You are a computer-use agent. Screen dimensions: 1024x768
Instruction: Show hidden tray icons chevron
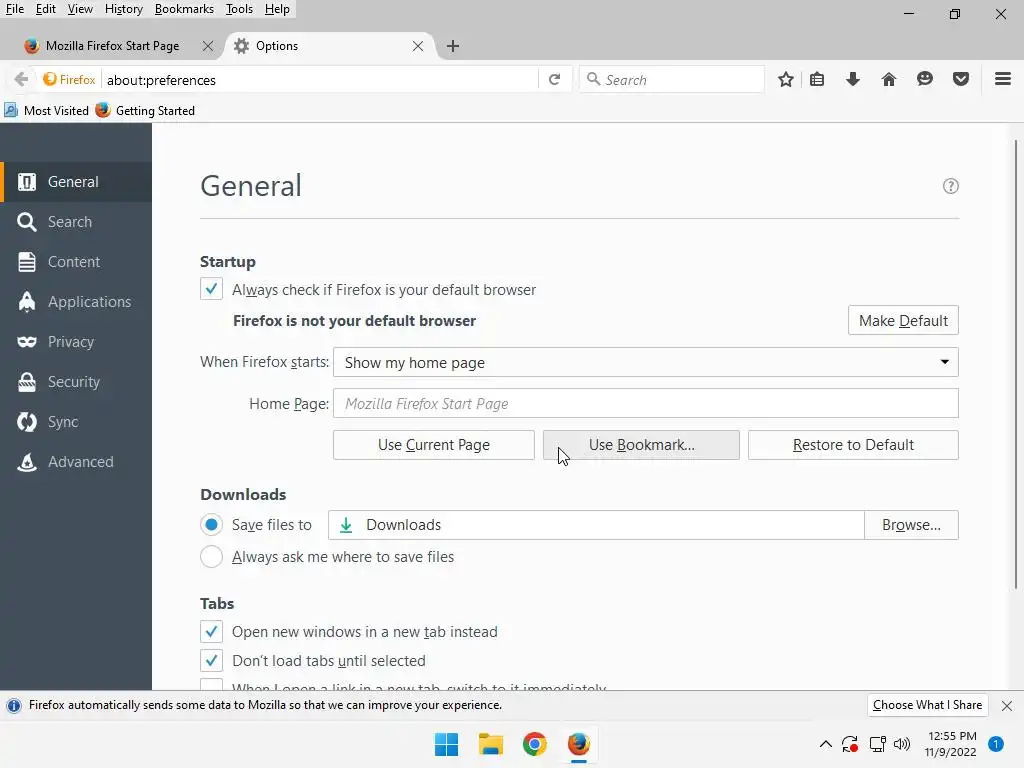point(825,744)
